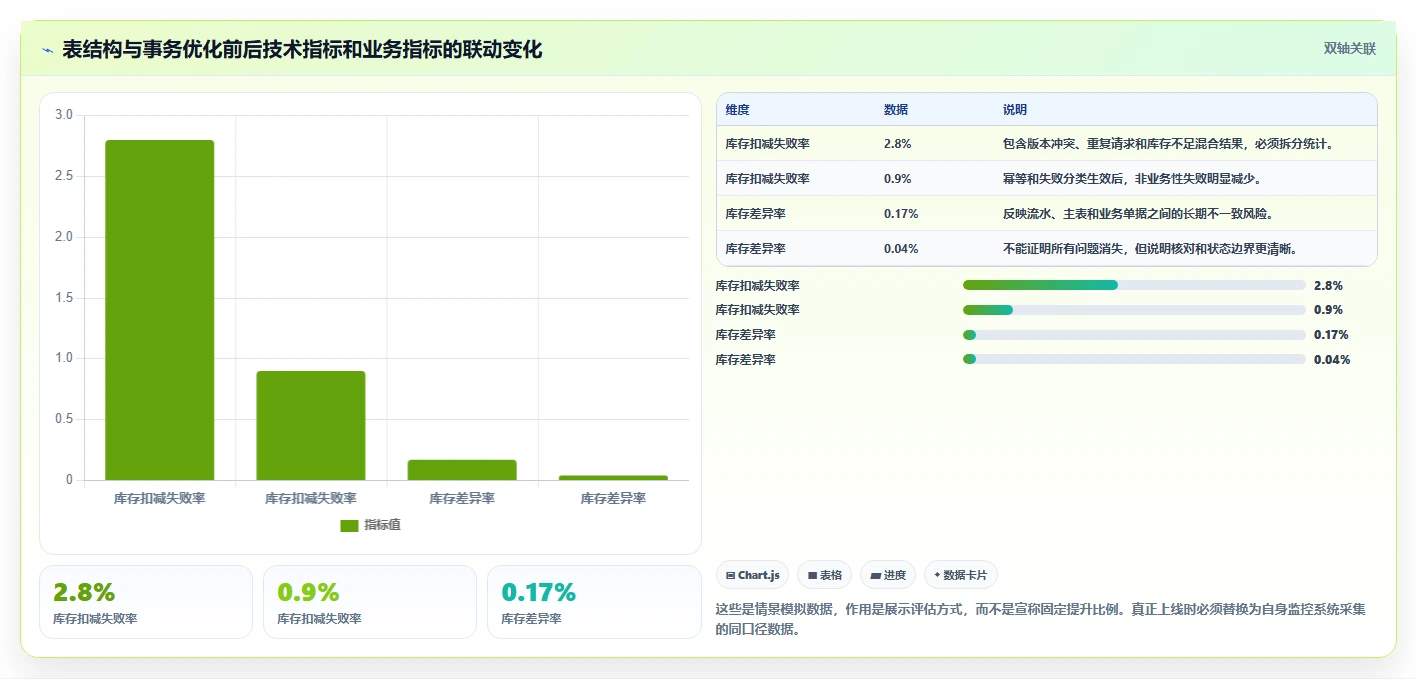Click the 2.5 y-axis tick label
1417x679 pixels.
64,176
